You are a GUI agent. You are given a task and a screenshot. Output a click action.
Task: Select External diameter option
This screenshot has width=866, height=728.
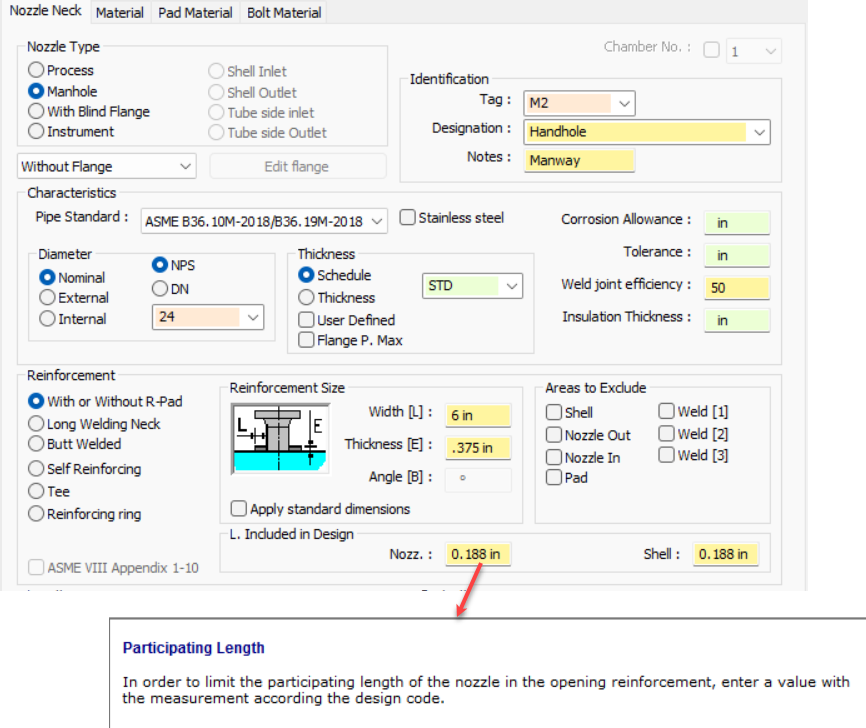pos(74,298)
